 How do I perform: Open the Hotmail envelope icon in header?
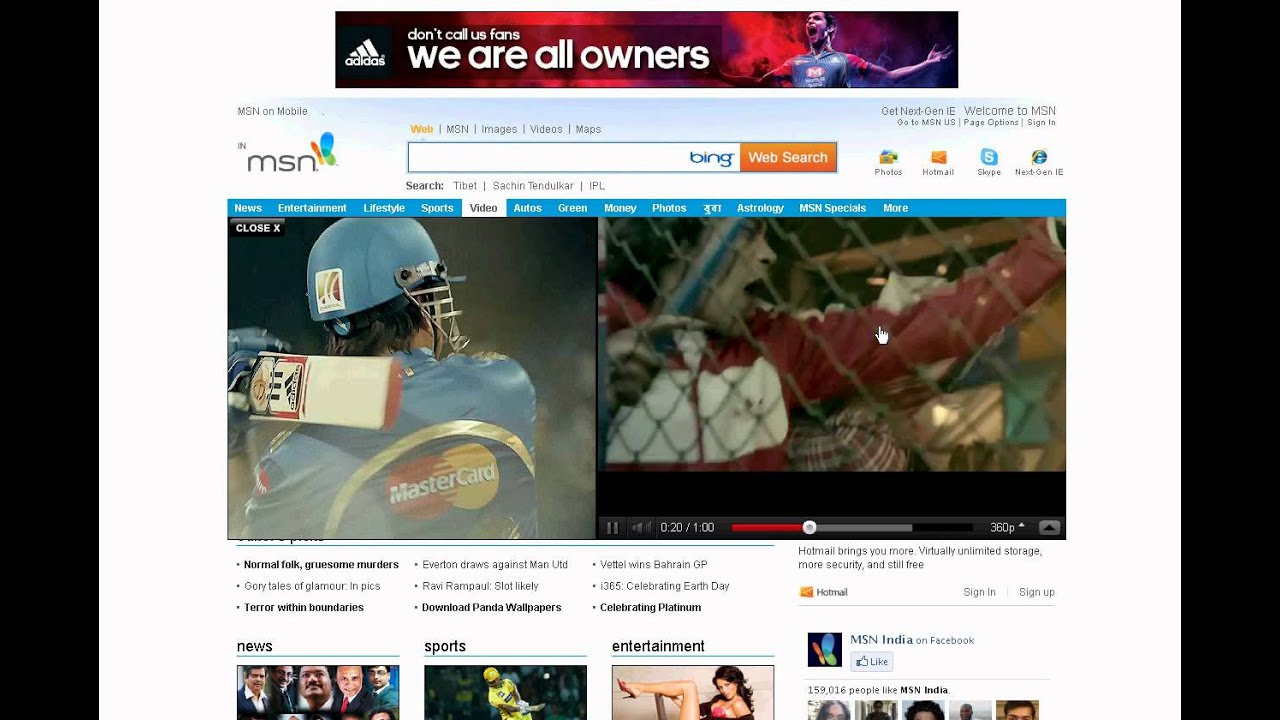pos(938,157)
